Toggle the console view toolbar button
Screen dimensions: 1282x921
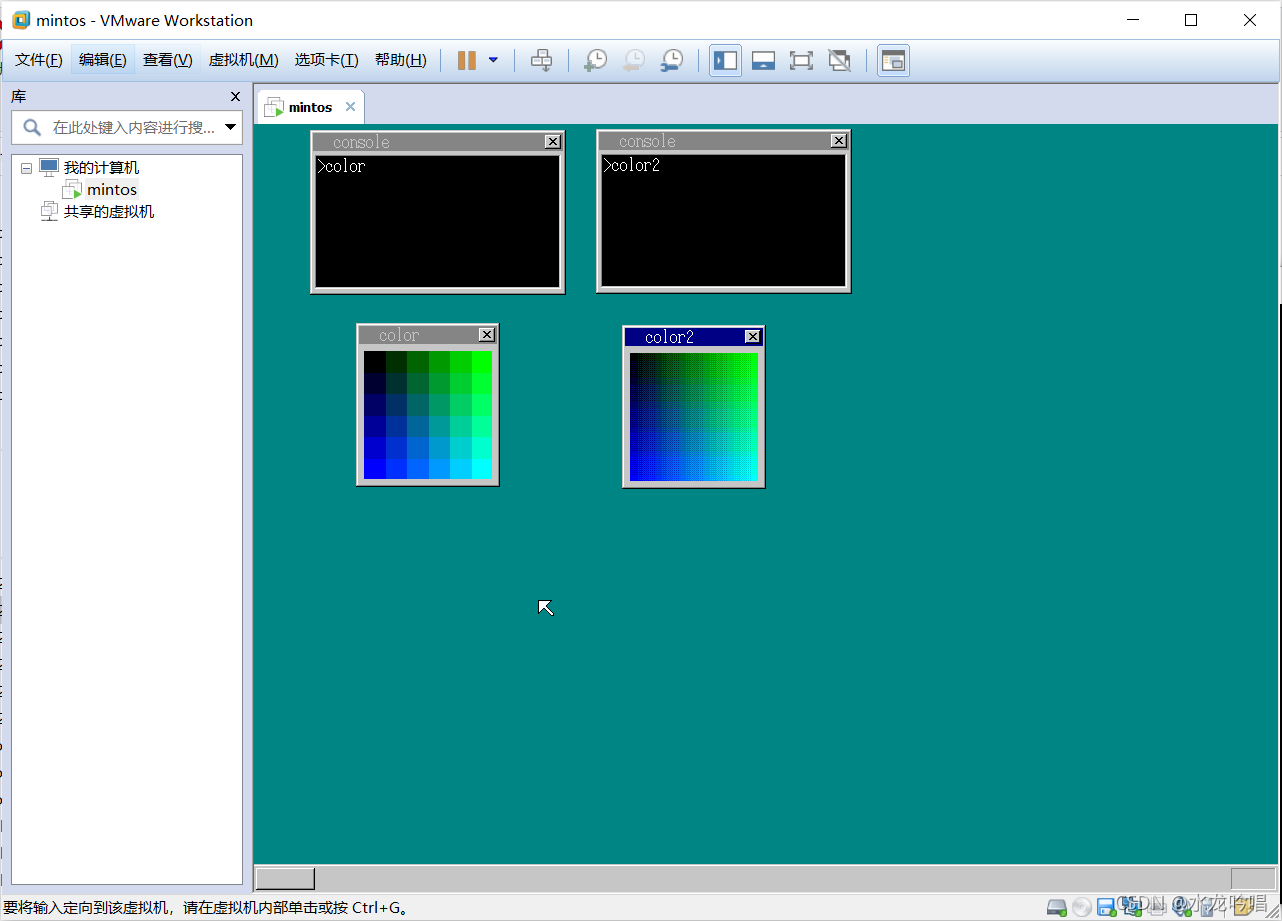[x=893, y=60]
